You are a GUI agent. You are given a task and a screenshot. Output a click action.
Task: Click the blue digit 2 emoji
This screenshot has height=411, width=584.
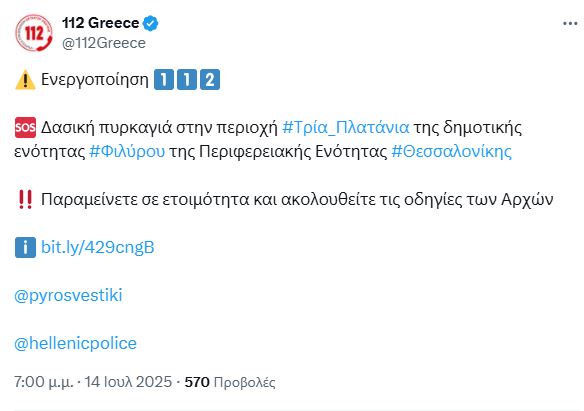point(210,80)
